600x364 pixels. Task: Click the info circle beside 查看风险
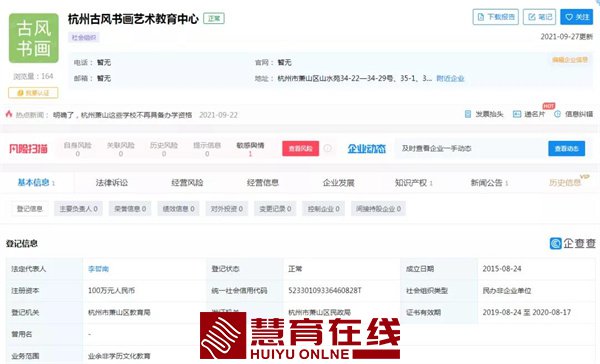(x=328, y=149)
